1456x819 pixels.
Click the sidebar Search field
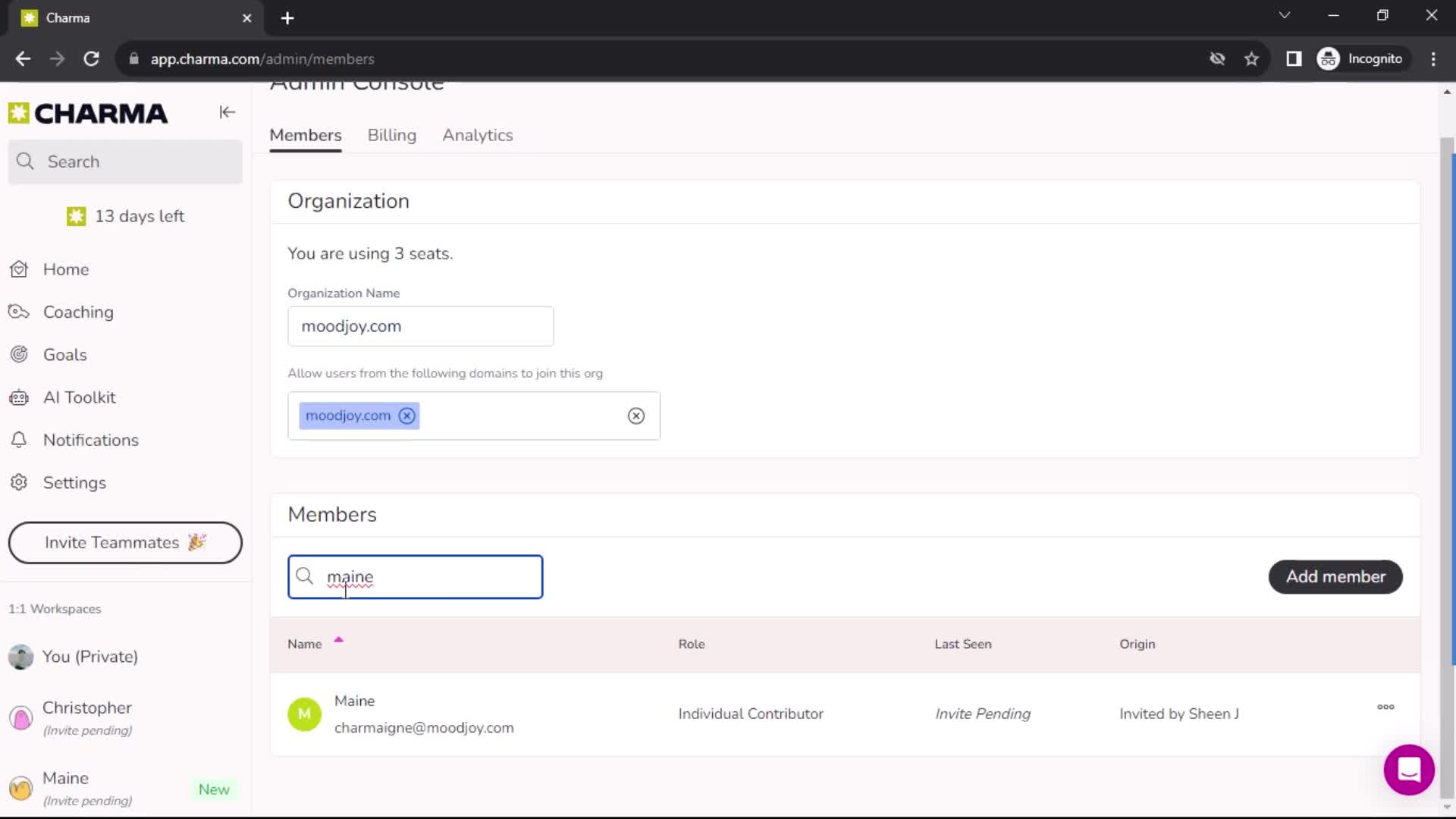pos(125,162)
